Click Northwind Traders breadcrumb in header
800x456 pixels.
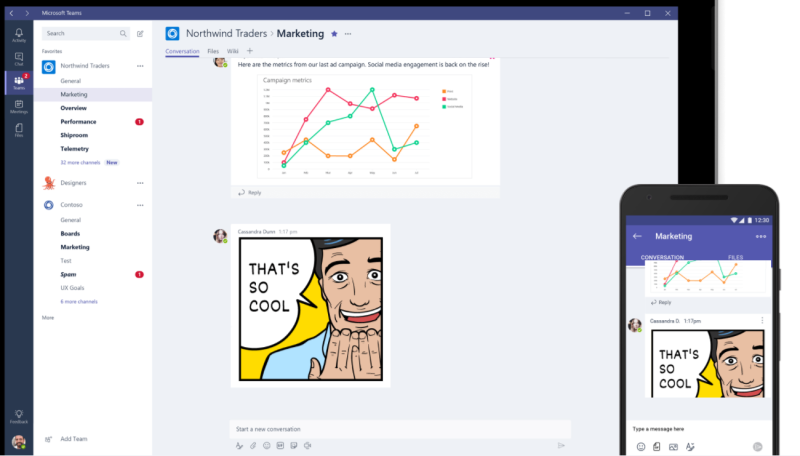226,34
